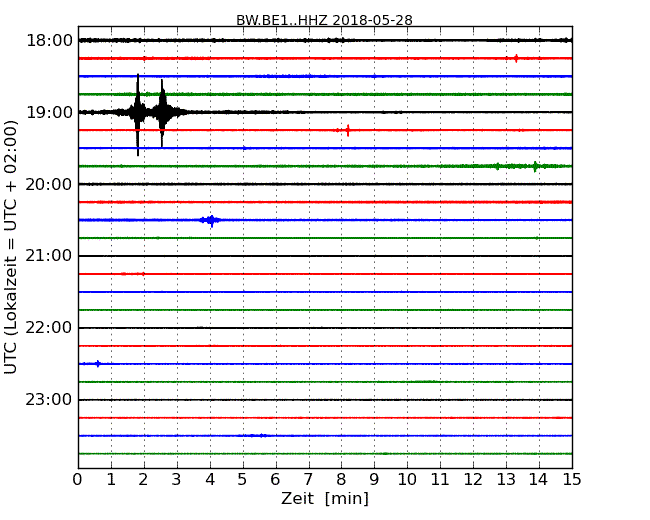The width and height of the screenshot is (650, 520).
Task: Click x-axis tick label 12
Action: [x=473, y=480]
